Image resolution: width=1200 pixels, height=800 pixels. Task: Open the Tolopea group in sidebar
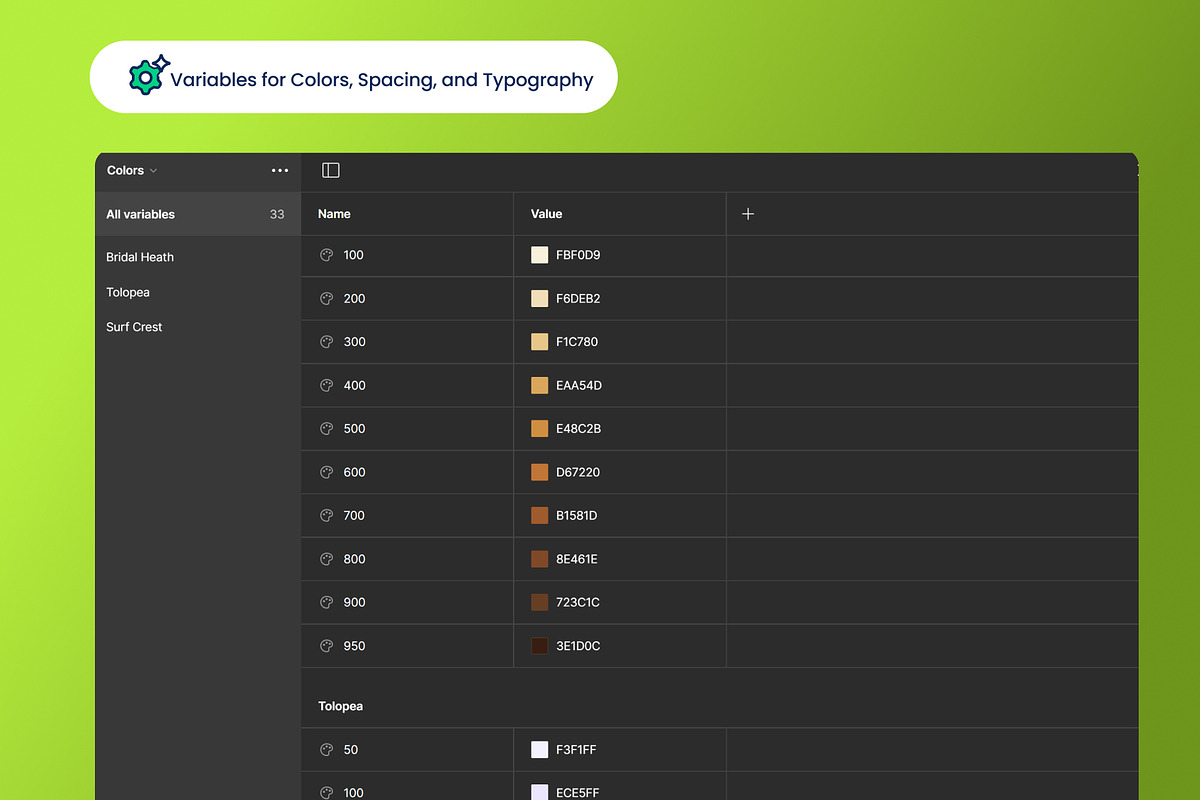point(128,292)
